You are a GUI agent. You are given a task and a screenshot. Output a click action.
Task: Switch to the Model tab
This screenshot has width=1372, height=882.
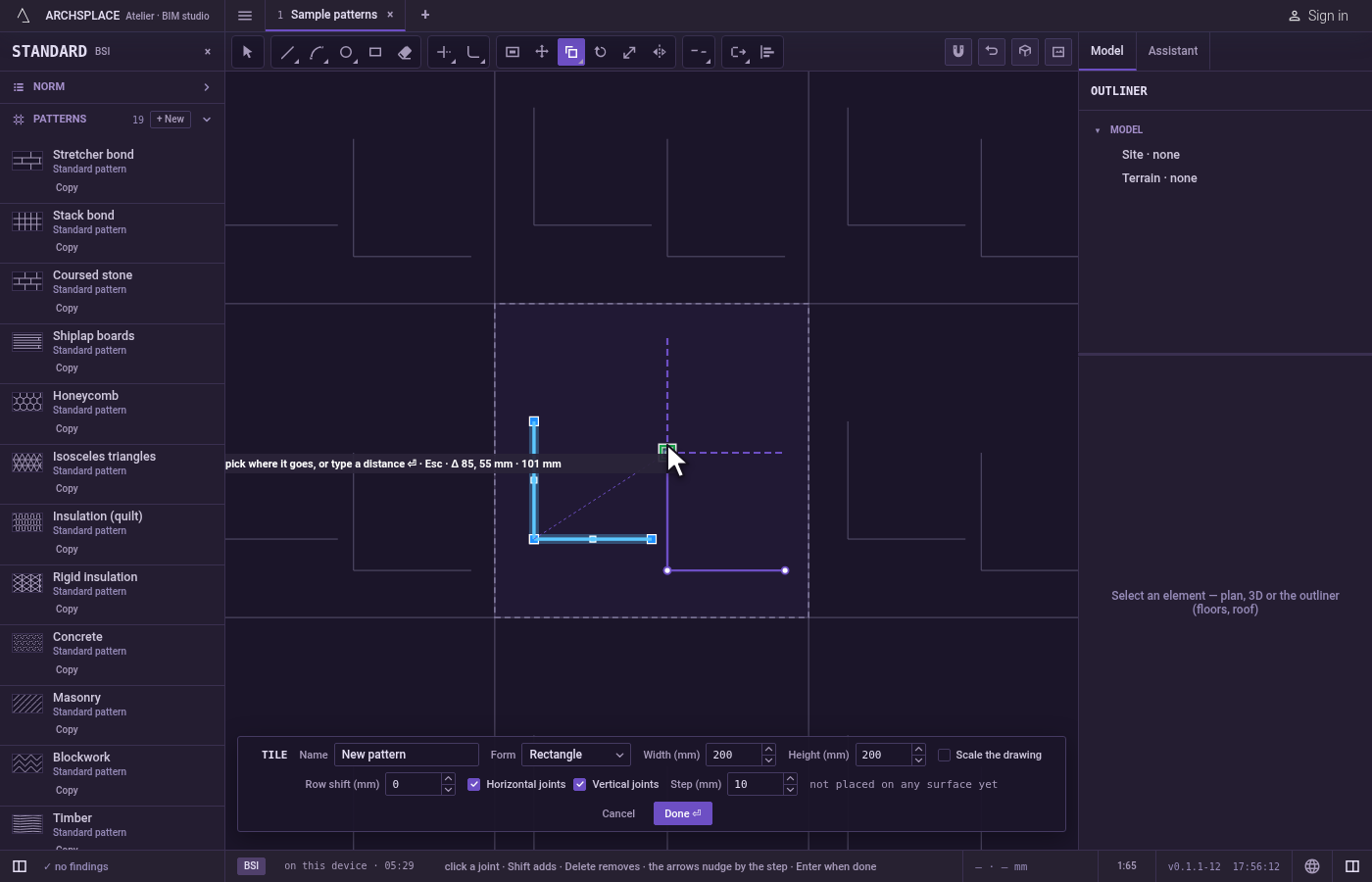(x=1107, y=51)
